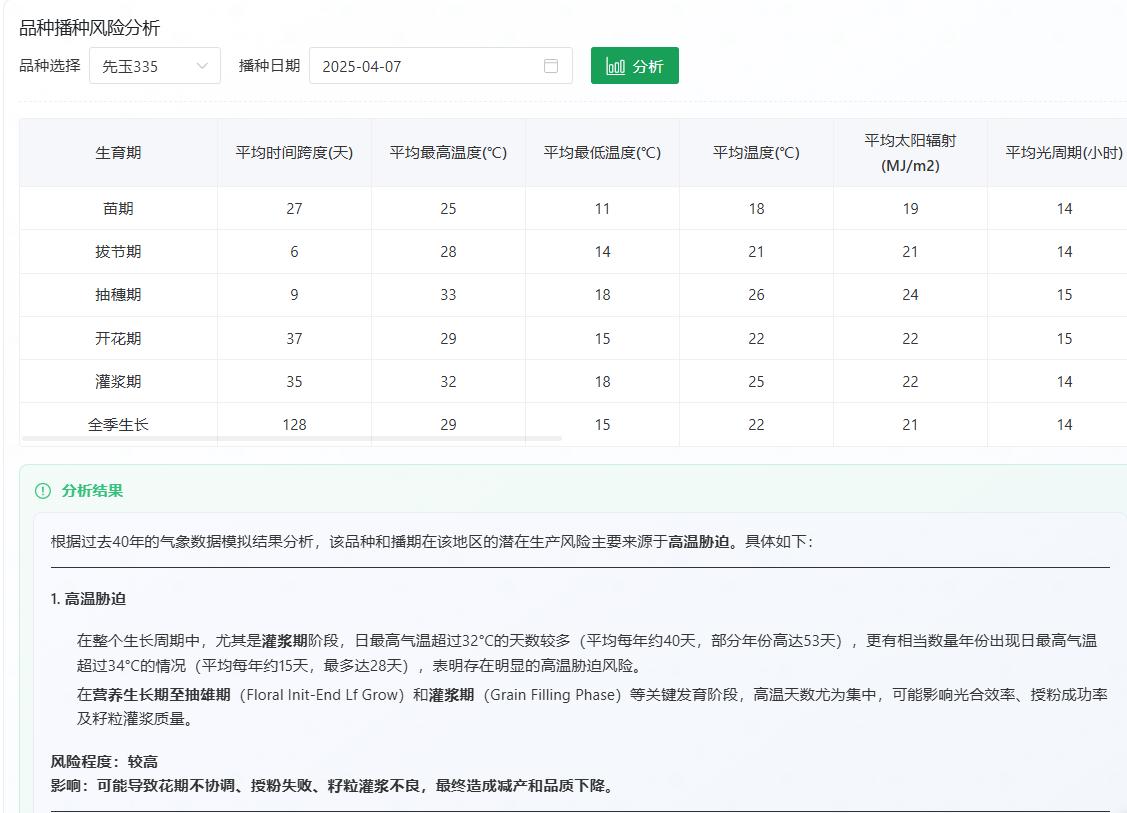Click the 平均太阳辐射 (MJ/m2) column header

click(x=910, y=152)
